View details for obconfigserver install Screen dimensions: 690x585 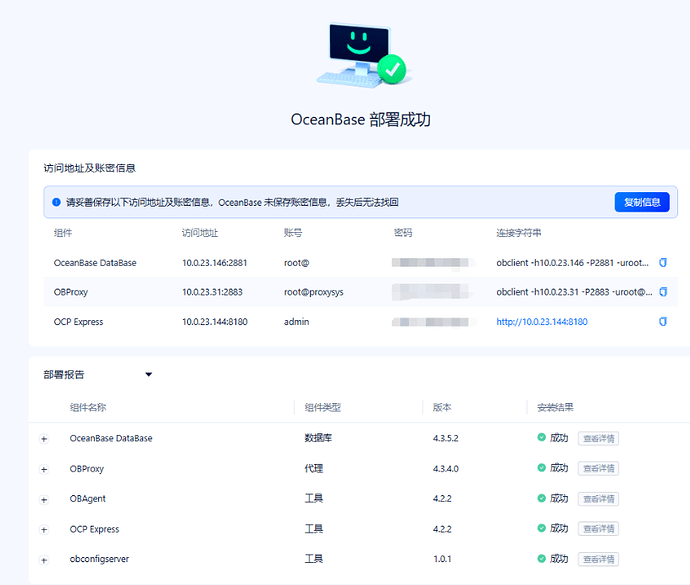pos(598,559)
